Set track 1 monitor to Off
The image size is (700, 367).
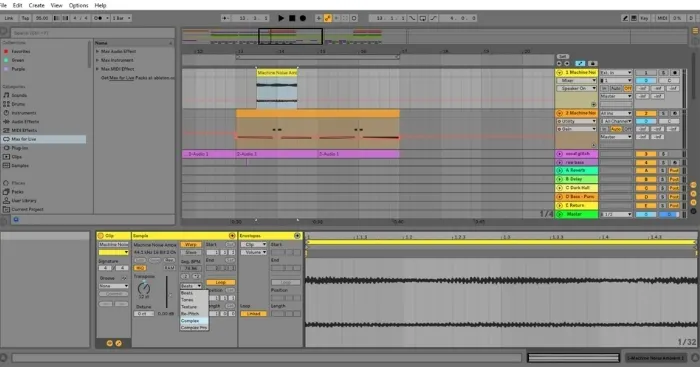628,88
